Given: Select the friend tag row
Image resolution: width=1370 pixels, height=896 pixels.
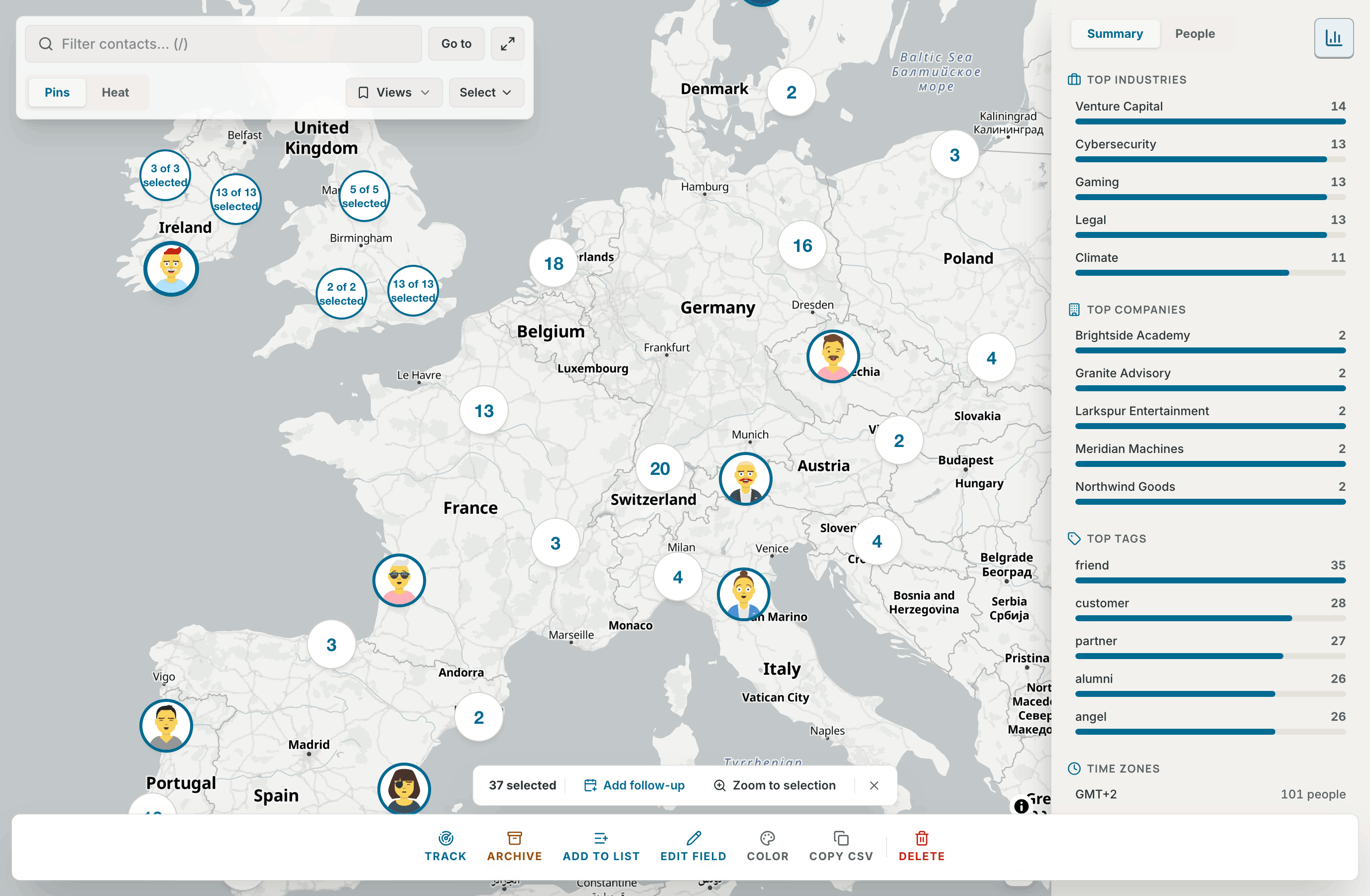Looking at the screenshot, I should (x=1210, y=571).
